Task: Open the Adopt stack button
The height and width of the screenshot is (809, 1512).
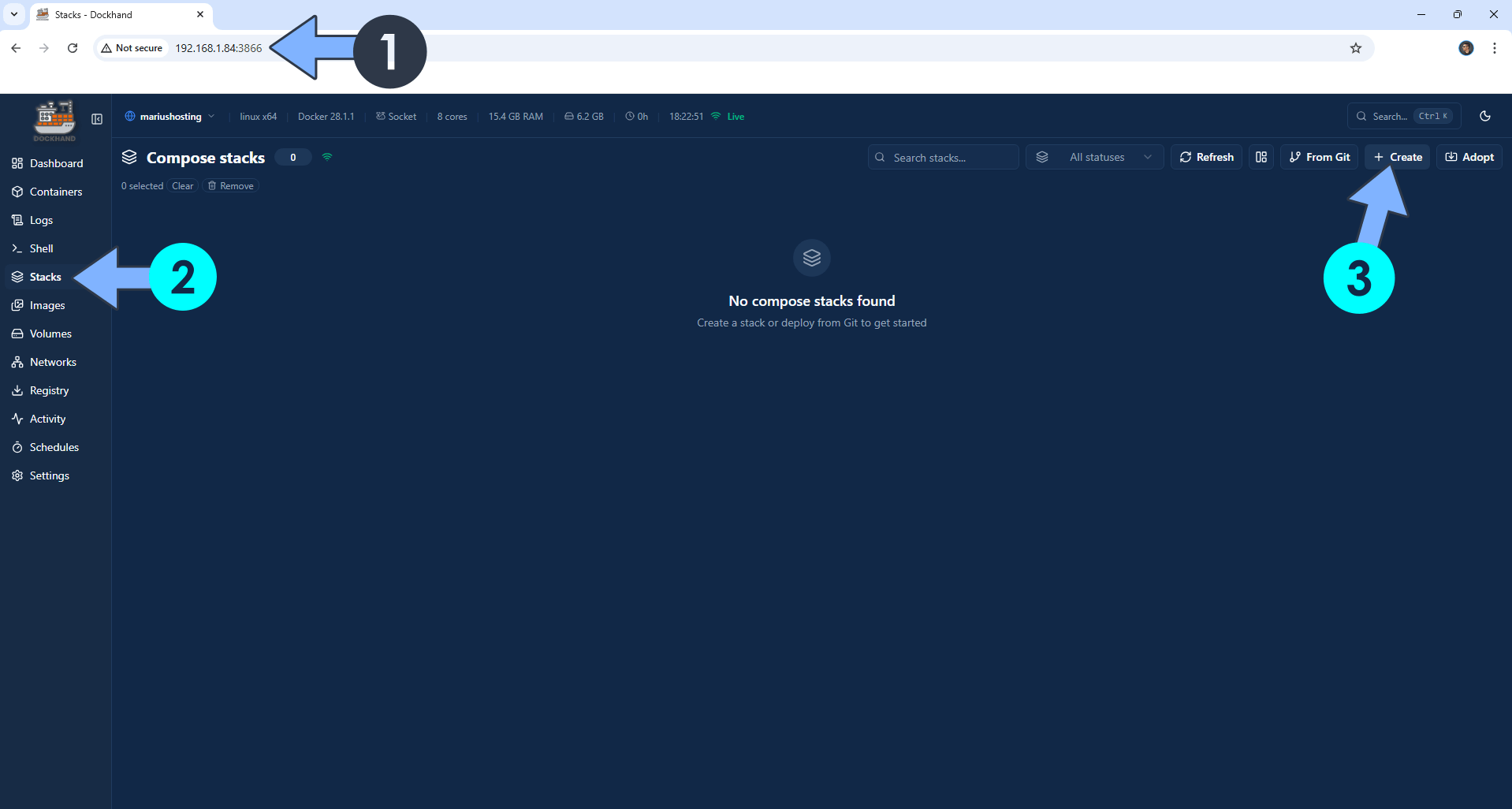Action: coord(1469,157)
